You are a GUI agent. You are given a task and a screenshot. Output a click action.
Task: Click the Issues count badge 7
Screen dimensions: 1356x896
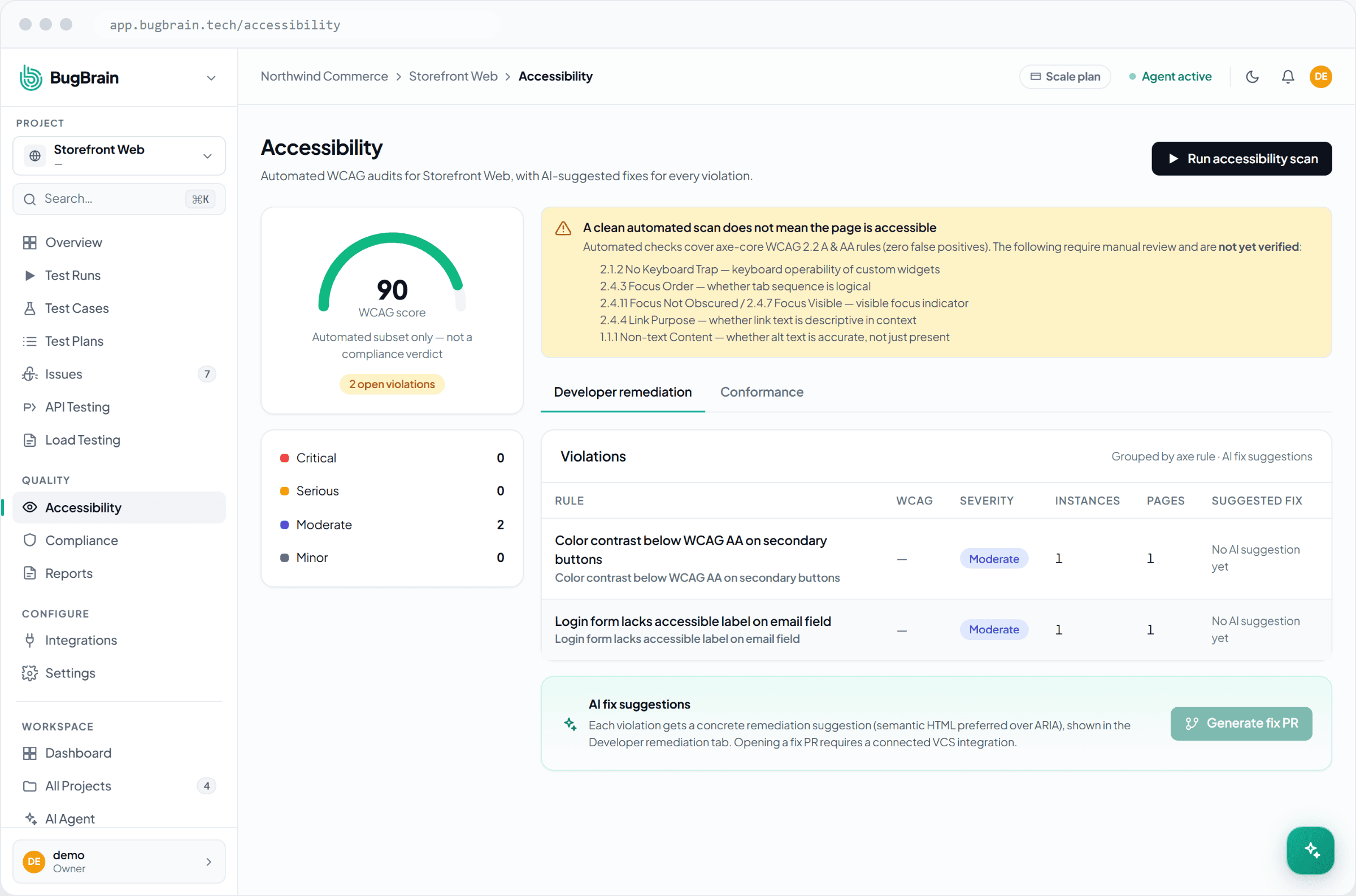click(207, 375)
